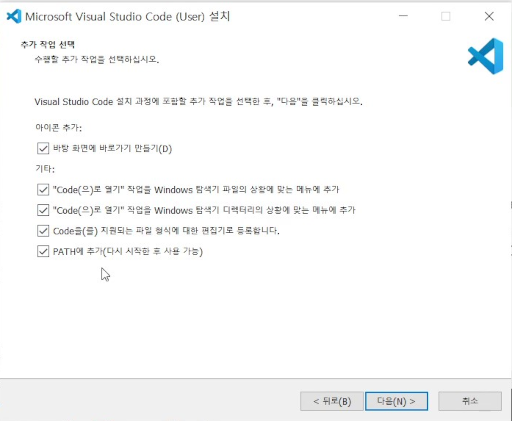Click the 다음(N) > button
The height and width of the screenshot is (421, 512).
click(x=396, y=401)
